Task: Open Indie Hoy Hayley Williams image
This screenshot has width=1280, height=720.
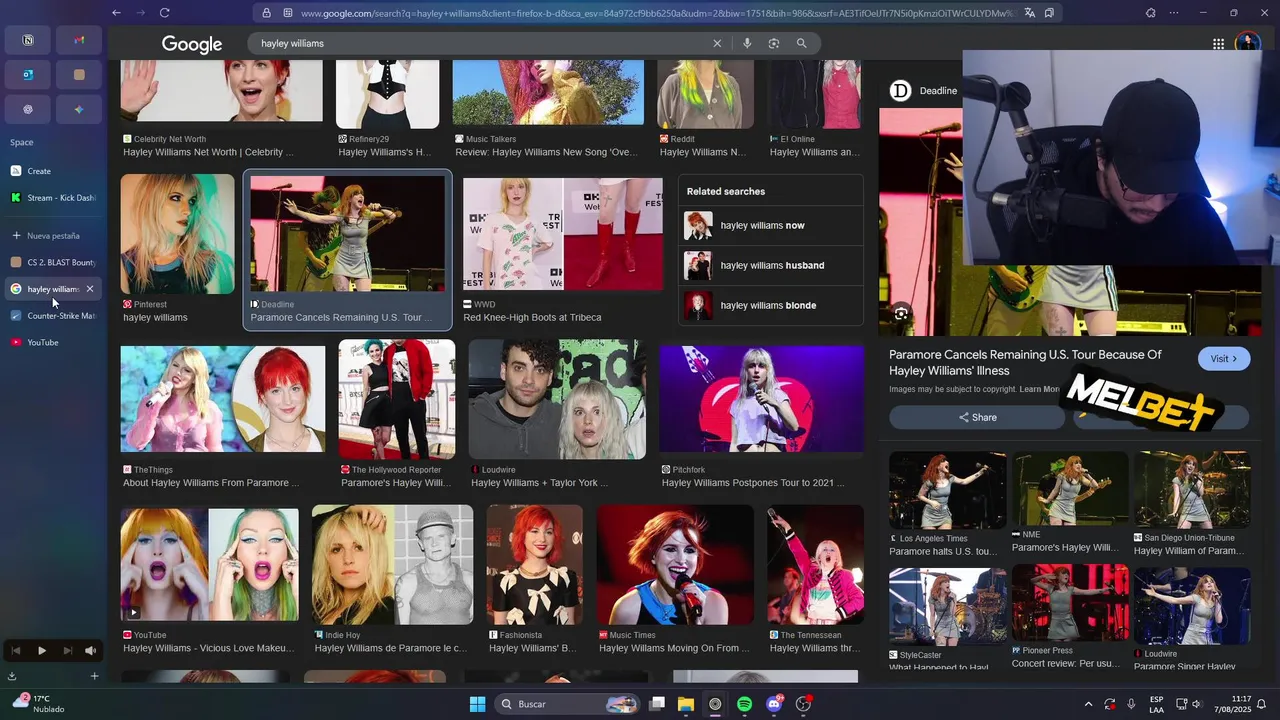Action: click(392, 564)
